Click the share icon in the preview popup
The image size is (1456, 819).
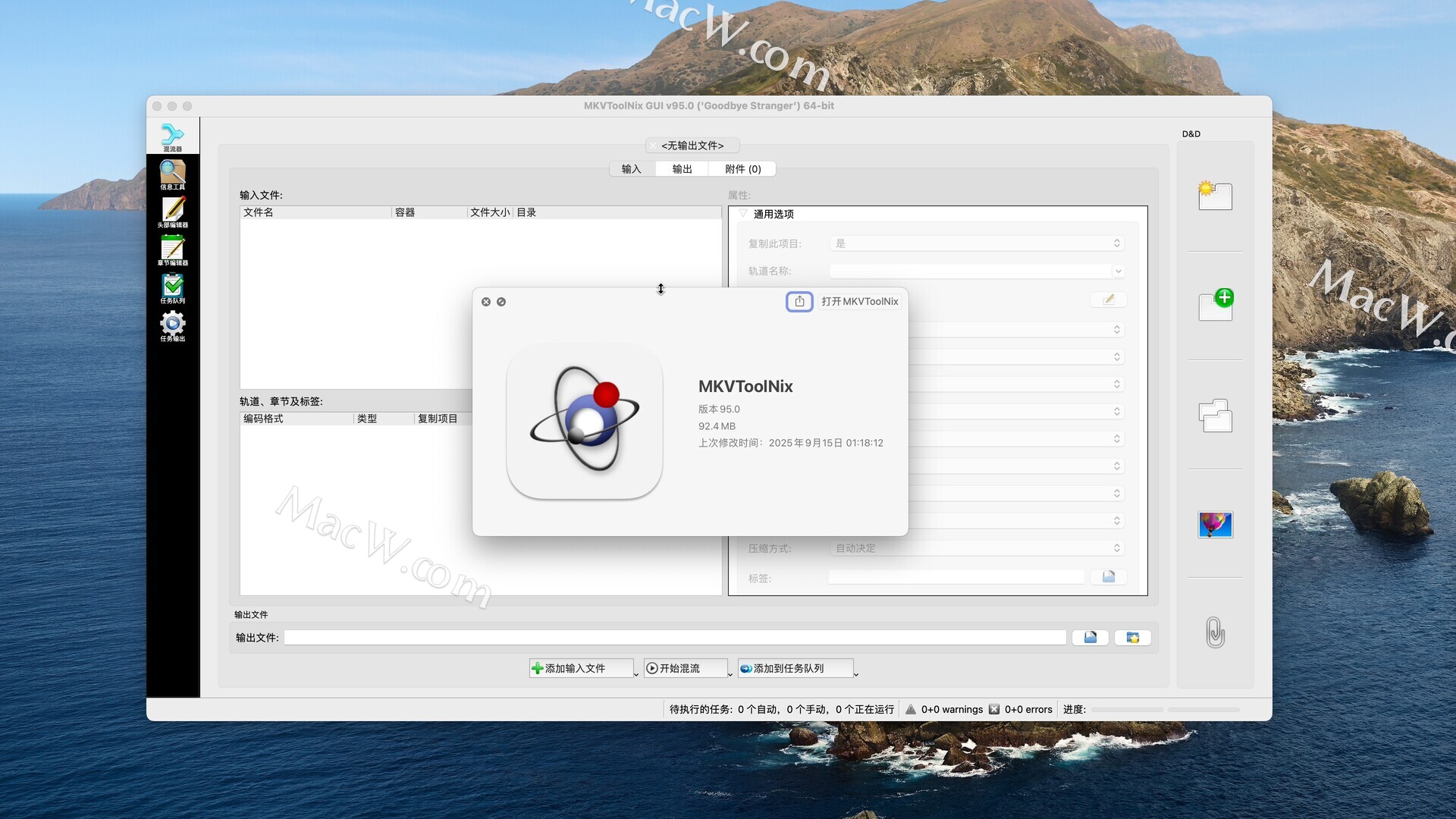coord(799,301)
